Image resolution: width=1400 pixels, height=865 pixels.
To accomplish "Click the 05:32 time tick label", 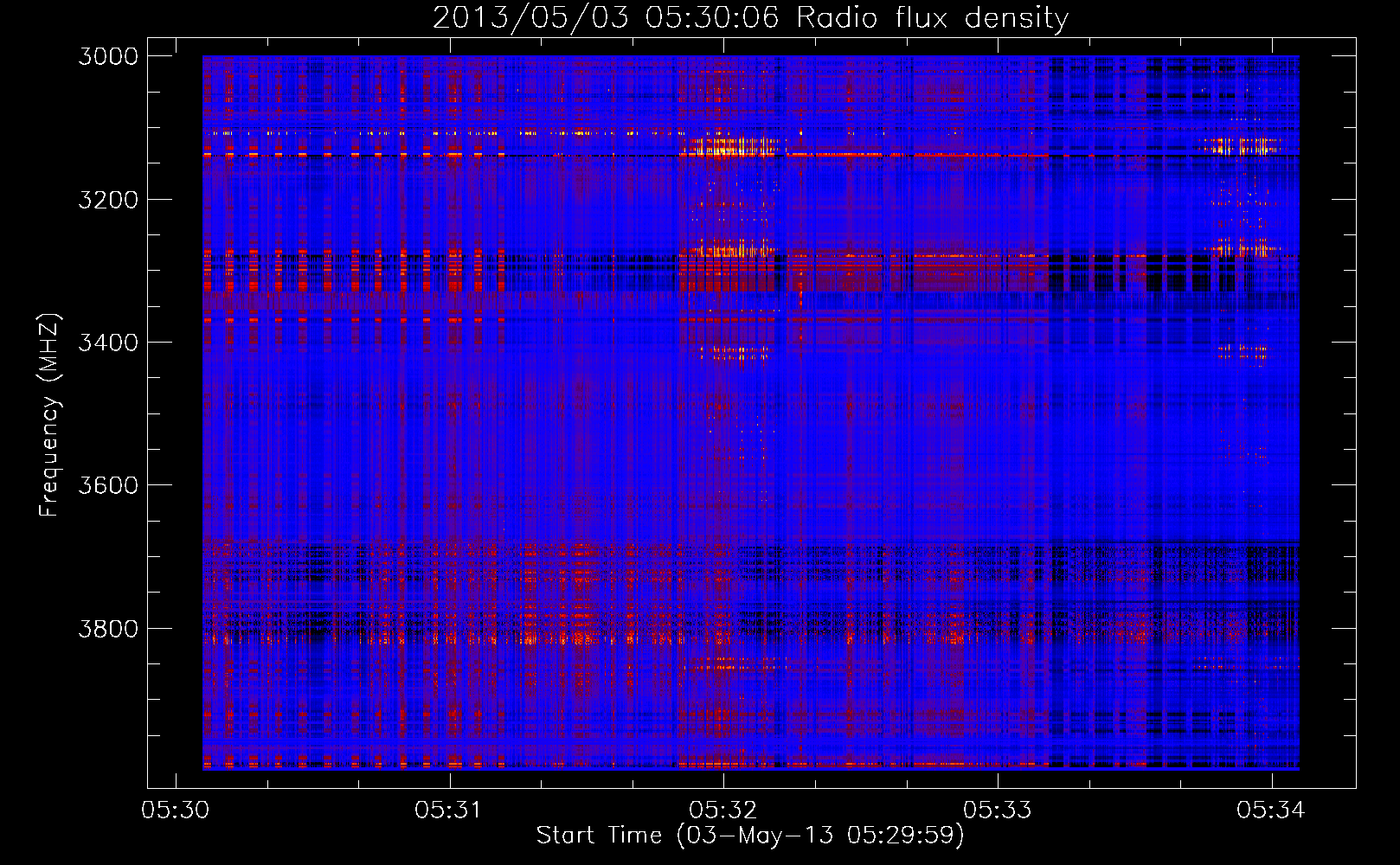I will pos(723,810).
